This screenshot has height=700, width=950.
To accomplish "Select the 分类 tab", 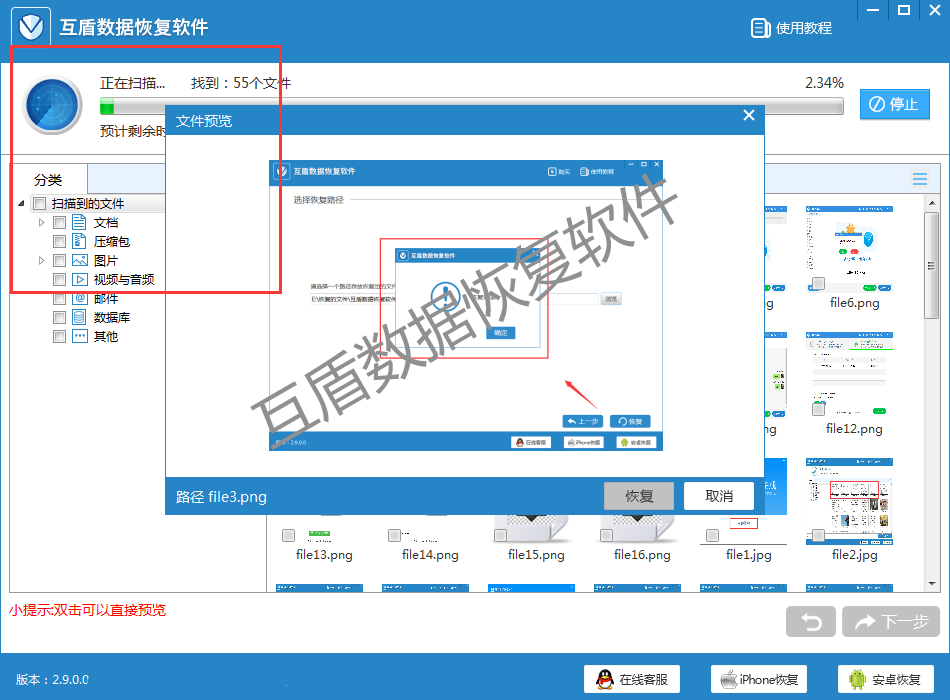I will coord(48,180).
